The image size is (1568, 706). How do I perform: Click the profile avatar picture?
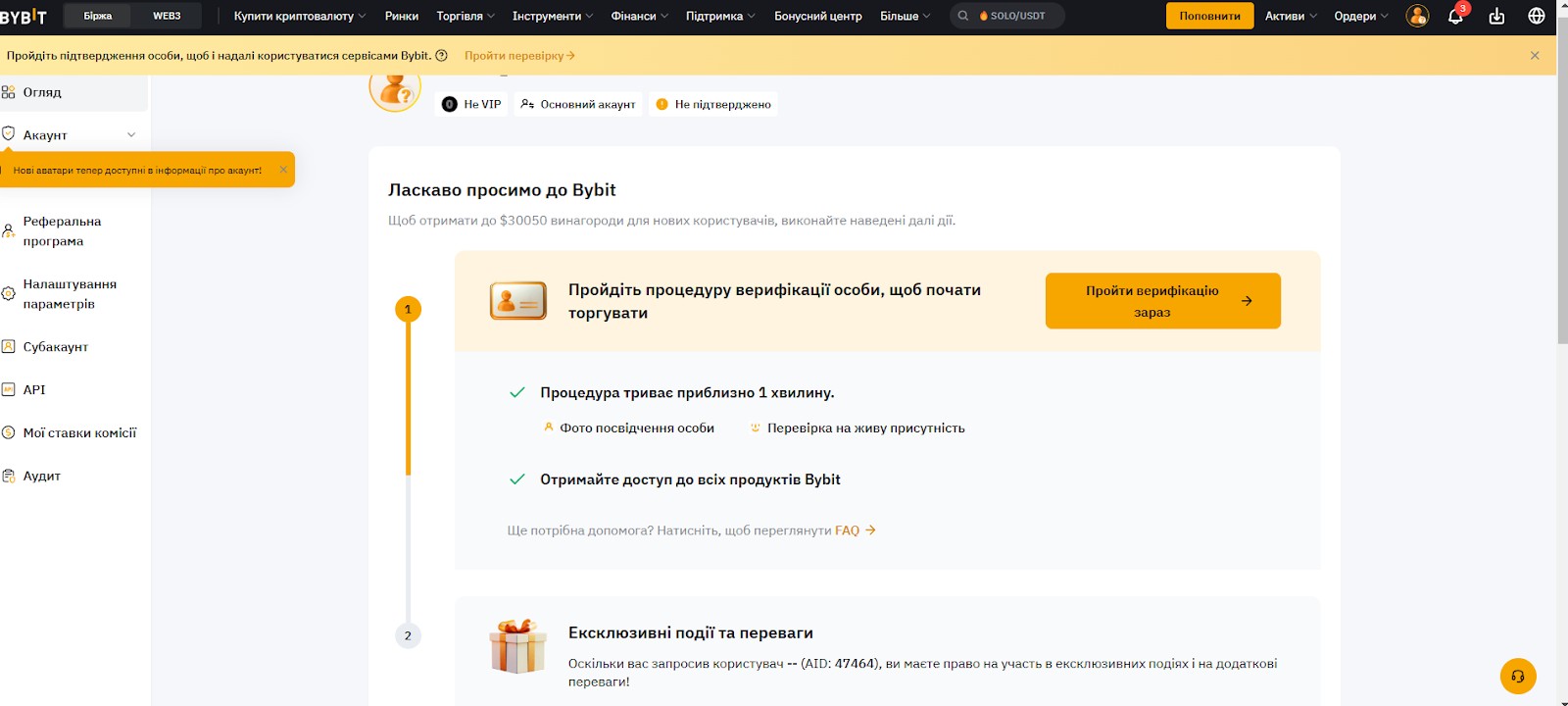[394, 90]
